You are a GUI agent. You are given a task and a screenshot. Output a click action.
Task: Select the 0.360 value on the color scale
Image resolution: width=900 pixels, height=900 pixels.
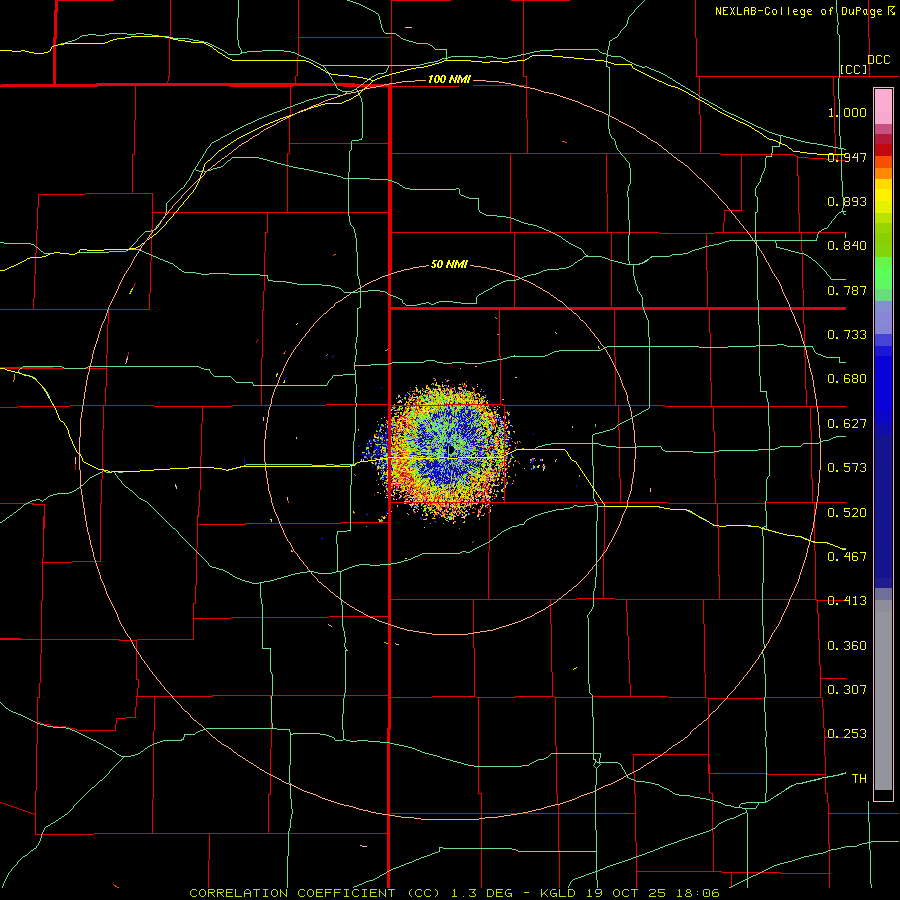click(847, 646)
